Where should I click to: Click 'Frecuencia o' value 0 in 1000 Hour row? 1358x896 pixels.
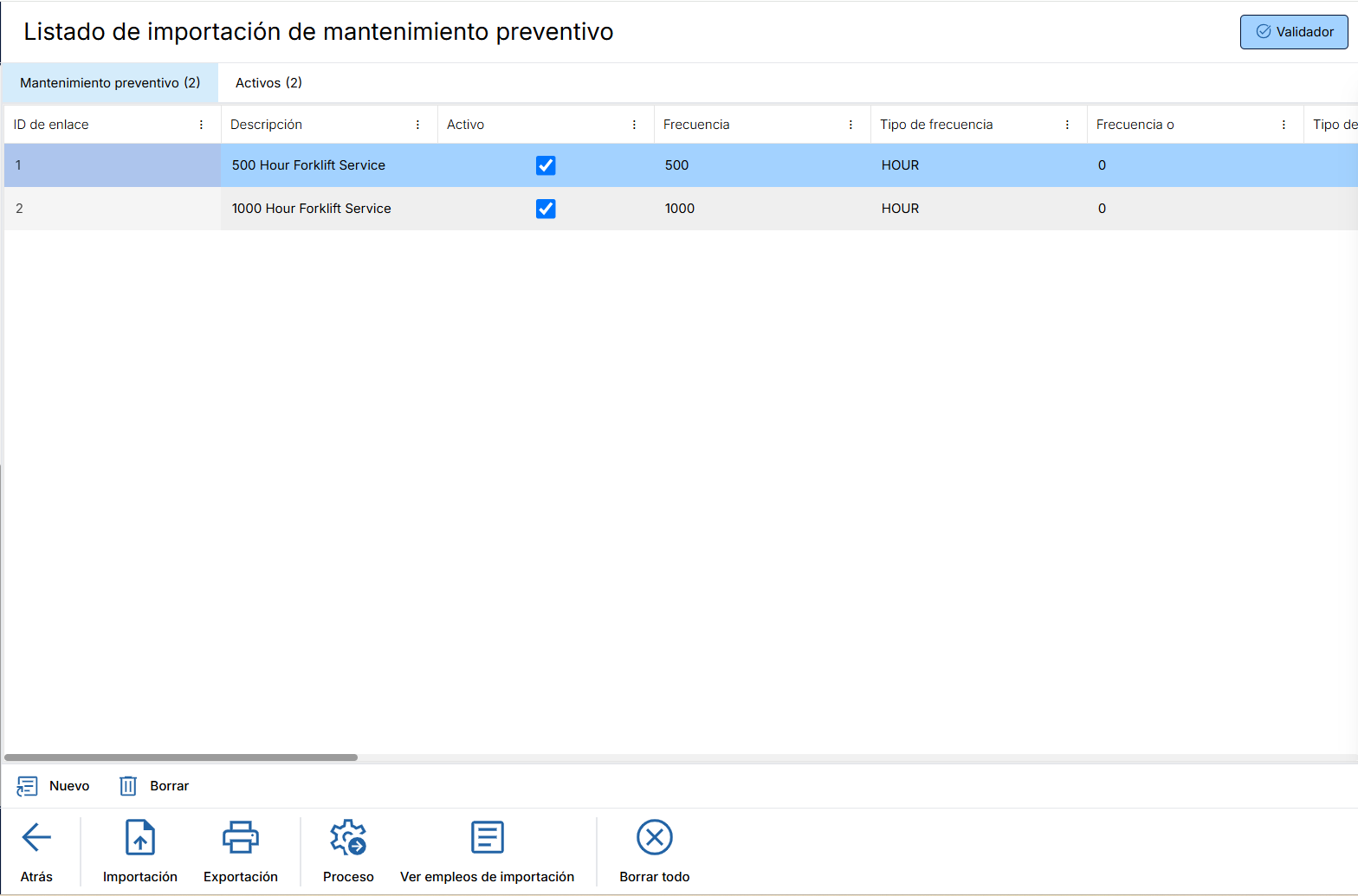(1102, 209)
